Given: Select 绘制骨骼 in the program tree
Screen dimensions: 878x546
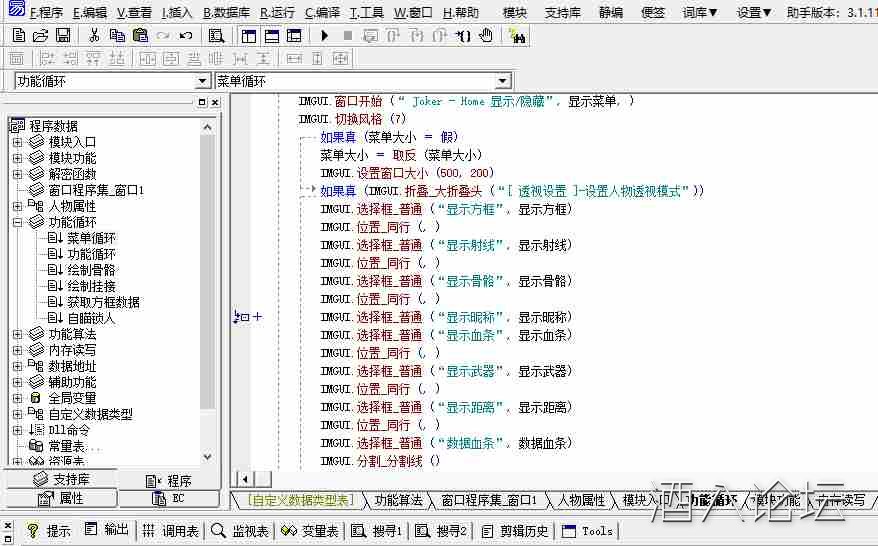Looking at the screenshot, I should [x=90, y=270].
